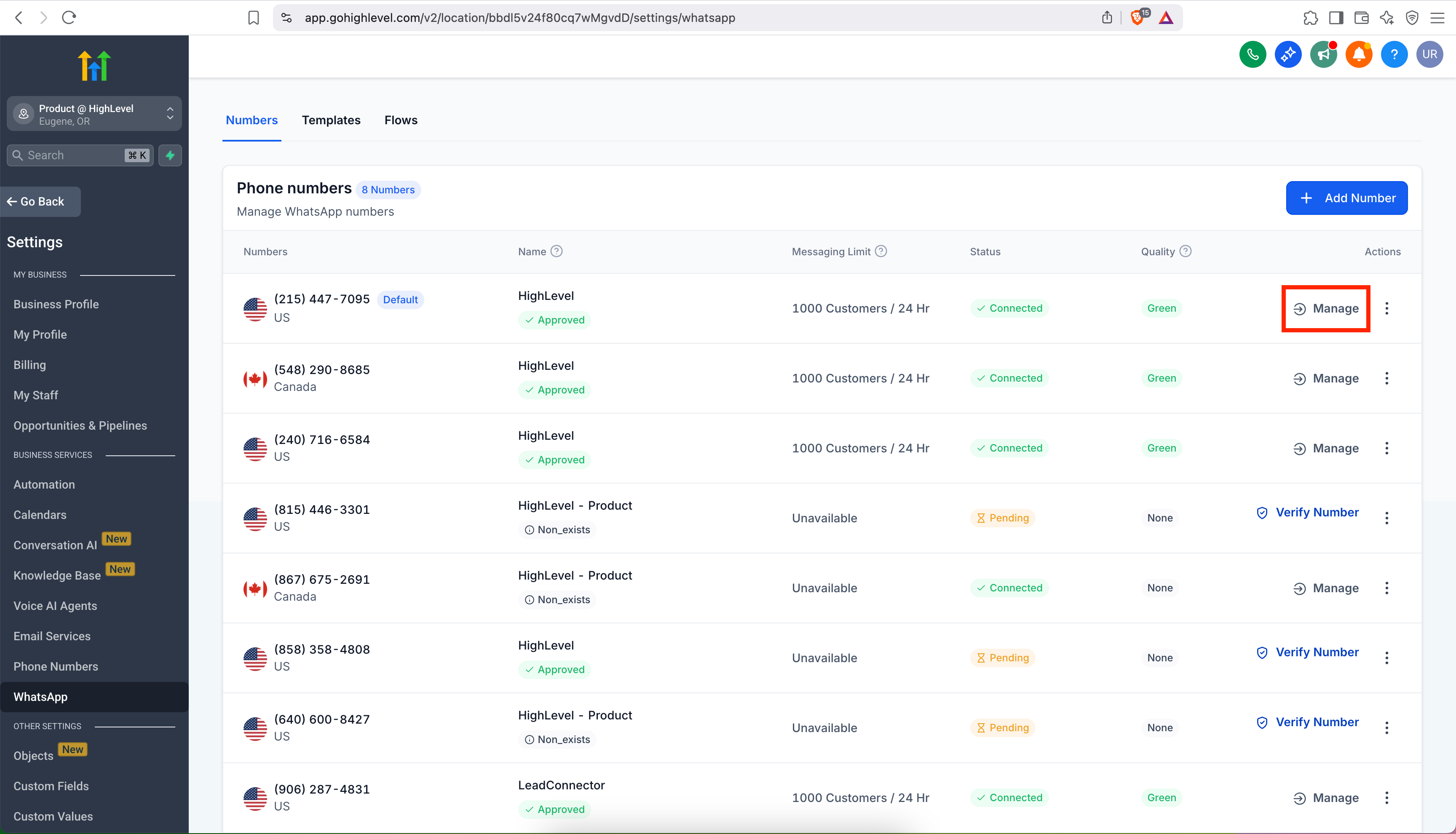Viewport: 1456px width, 834px height.
Task: Click the Name column info icon
Action: coord(557,251)
